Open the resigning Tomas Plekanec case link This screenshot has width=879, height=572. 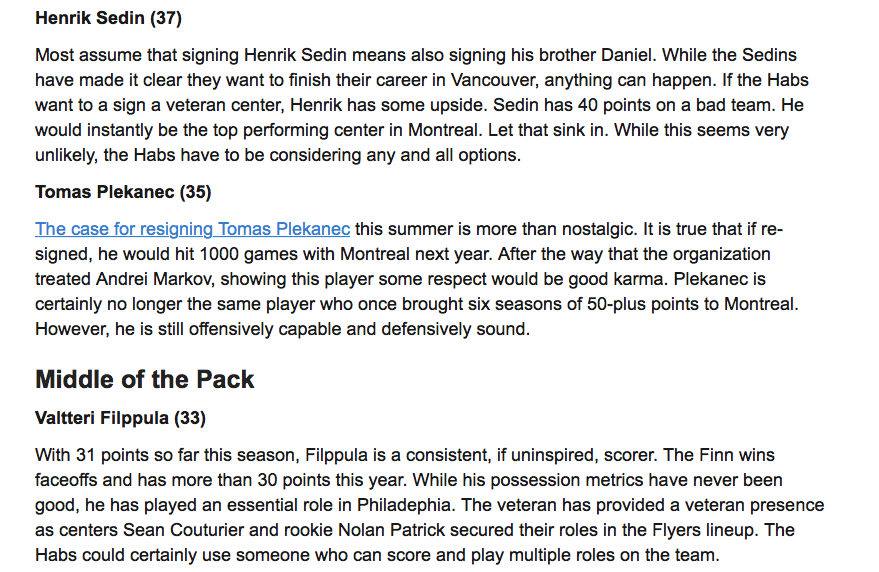tap(192, 229)
